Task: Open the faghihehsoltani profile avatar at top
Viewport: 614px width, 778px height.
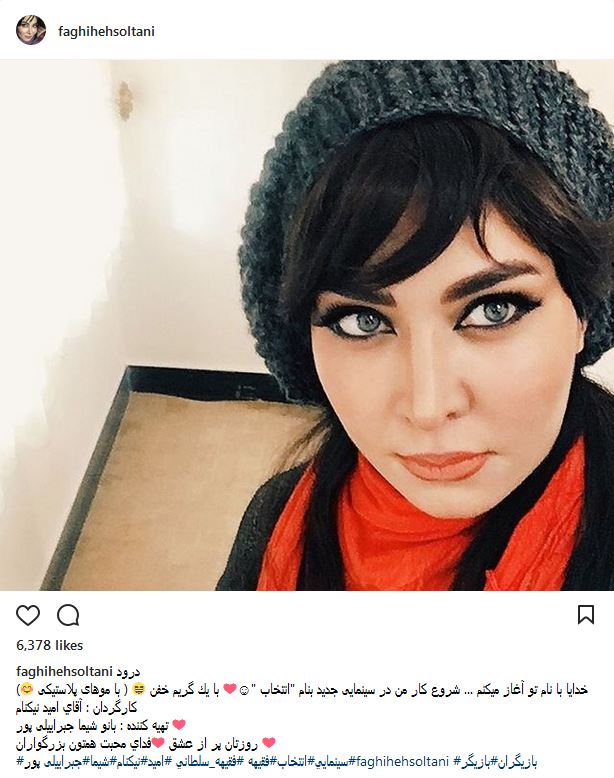Action: [x=31, y=30]
